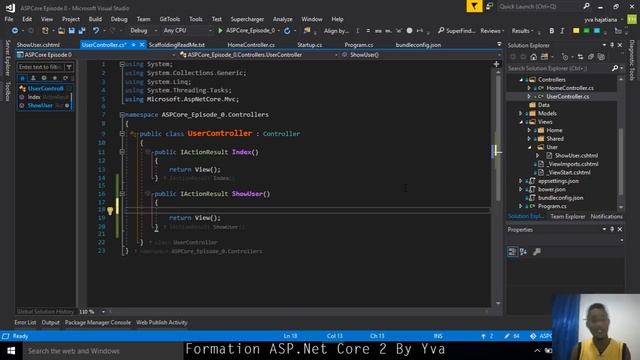Screen dimensions: 640x360
Task: Open the File menu
Action: click(9, 19)
